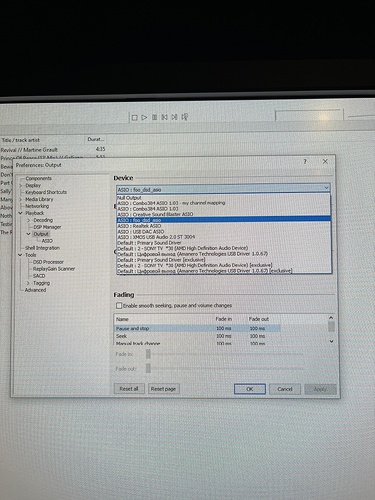Click the OK button
This screenshot has width=375, height=500.
(x=250, y=389)
